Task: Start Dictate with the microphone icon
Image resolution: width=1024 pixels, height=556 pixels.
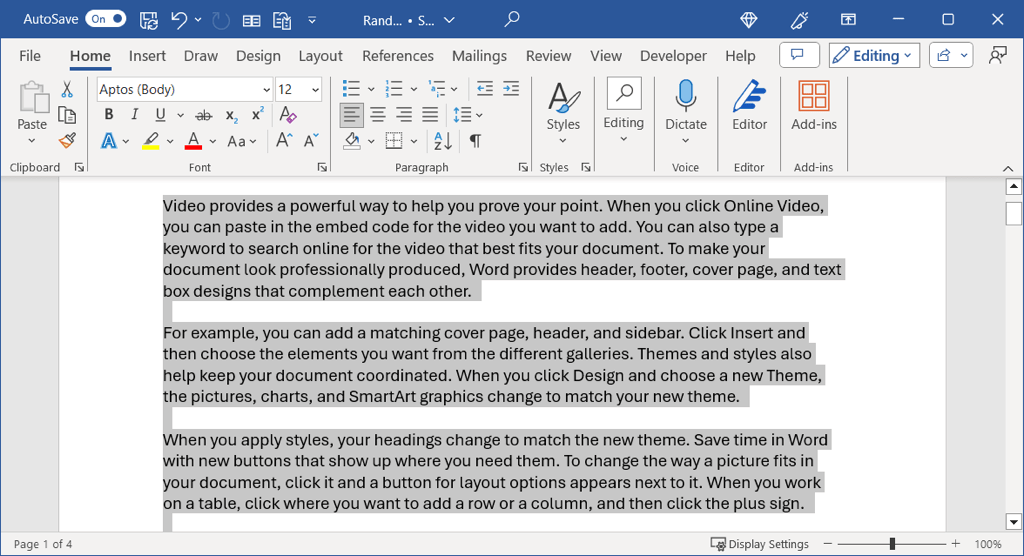Action: (685, 106)
